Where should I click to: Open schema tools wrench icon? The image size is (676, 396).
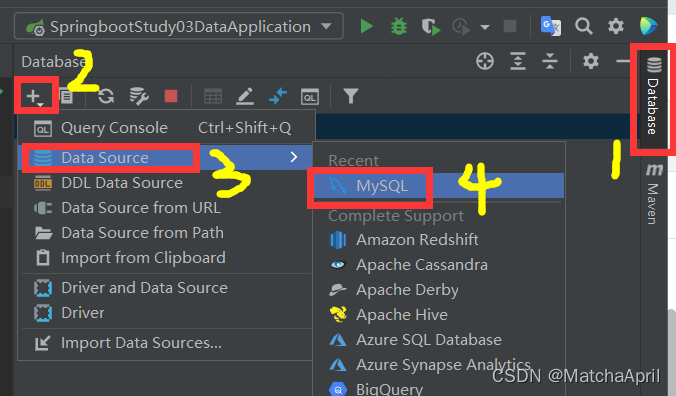[139, 96]
